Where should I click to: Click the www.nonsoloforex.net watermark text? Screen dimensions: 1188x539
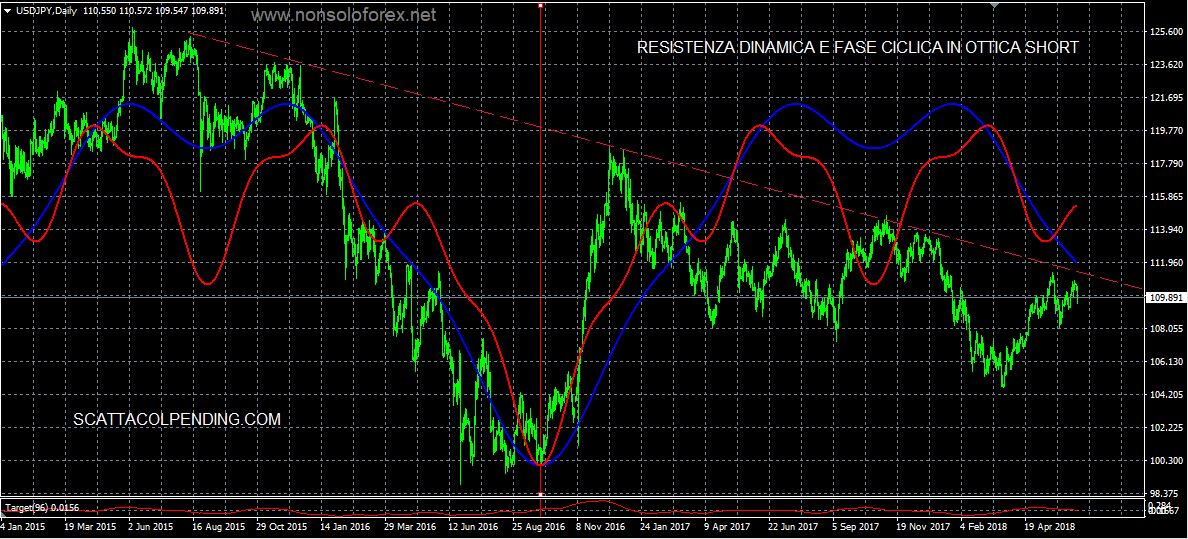(343, 16)
